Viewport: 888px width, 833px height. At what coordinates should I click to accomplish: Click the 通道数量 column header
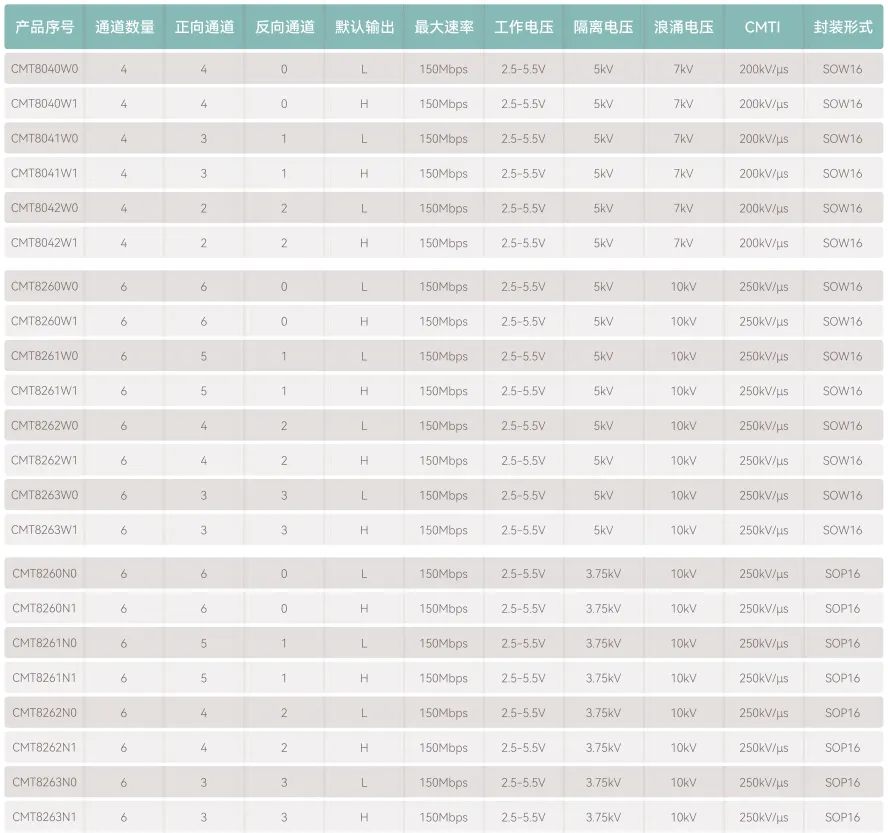(124, 27)
